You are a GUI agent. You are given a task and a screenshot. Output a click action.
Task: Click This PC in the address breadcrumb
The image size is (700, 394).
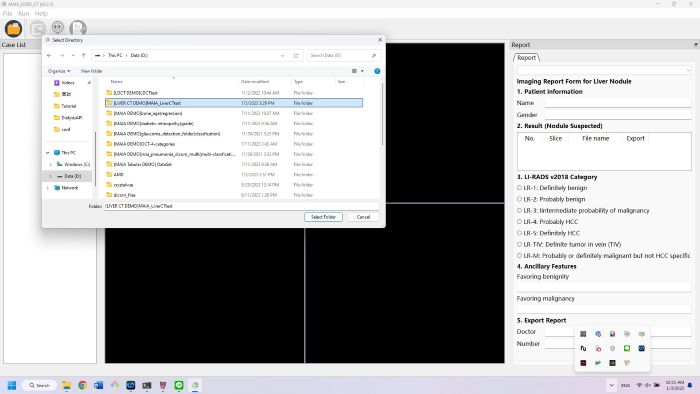coord(115,55)
